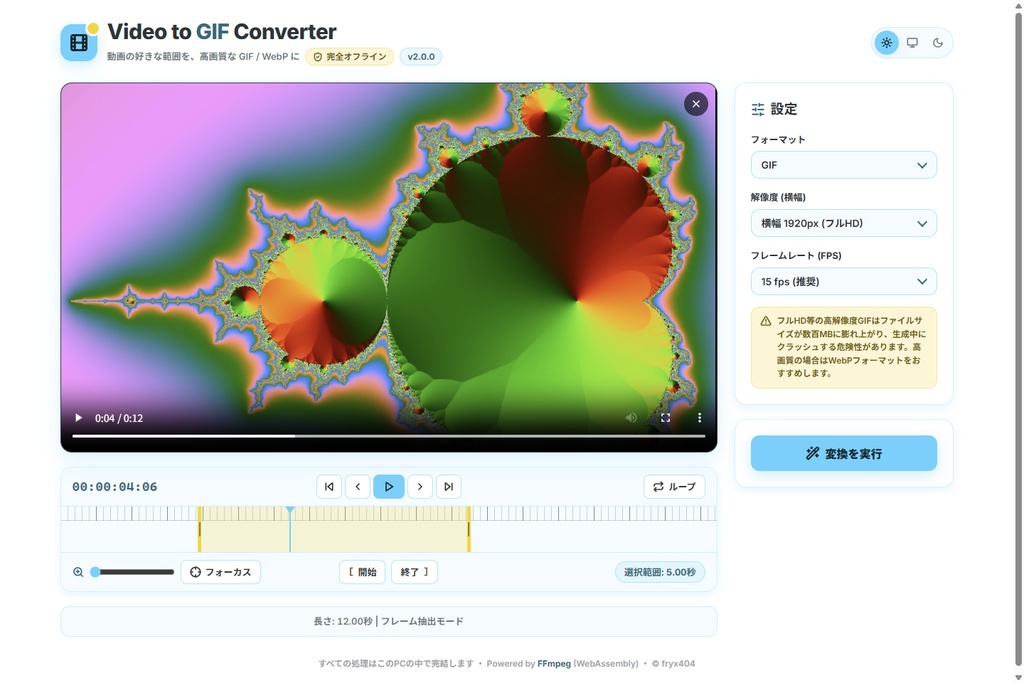The height and width of the screenshot is (683, 1024).
Task: Click the 完全オフライン badge
Action: [349, 57]
